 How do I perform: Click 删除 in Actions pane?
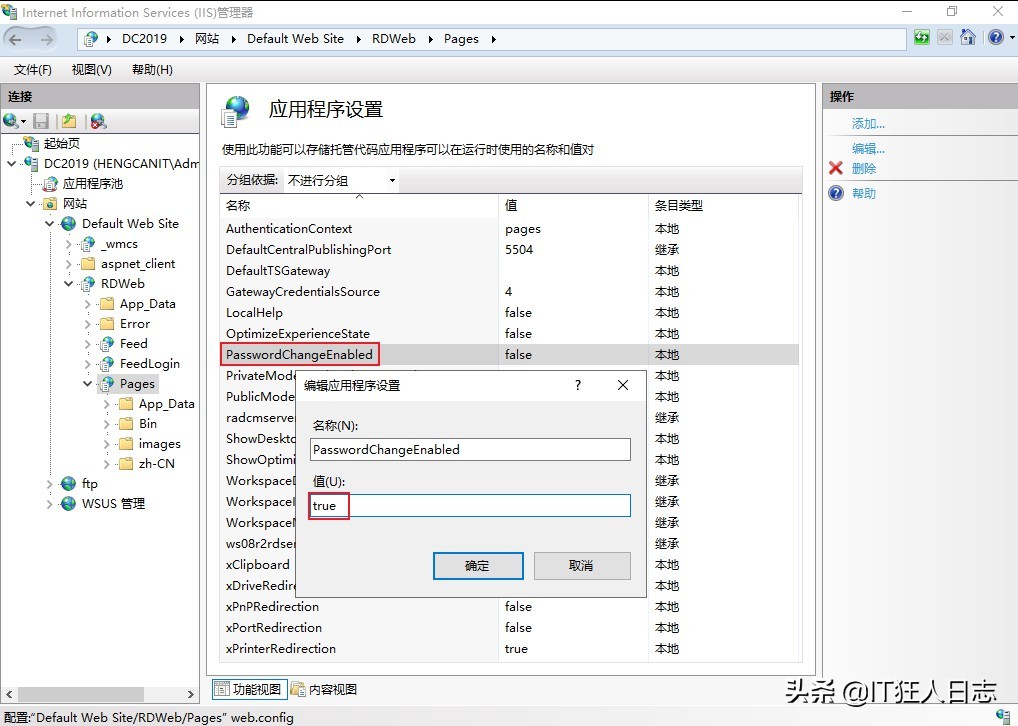863,168
